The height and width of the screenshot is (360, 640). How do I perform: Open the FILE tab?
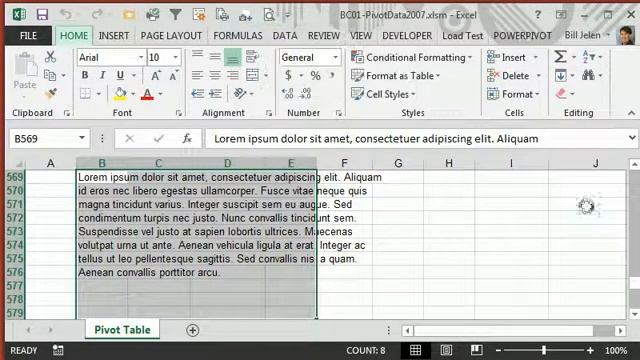pos(29,36)
